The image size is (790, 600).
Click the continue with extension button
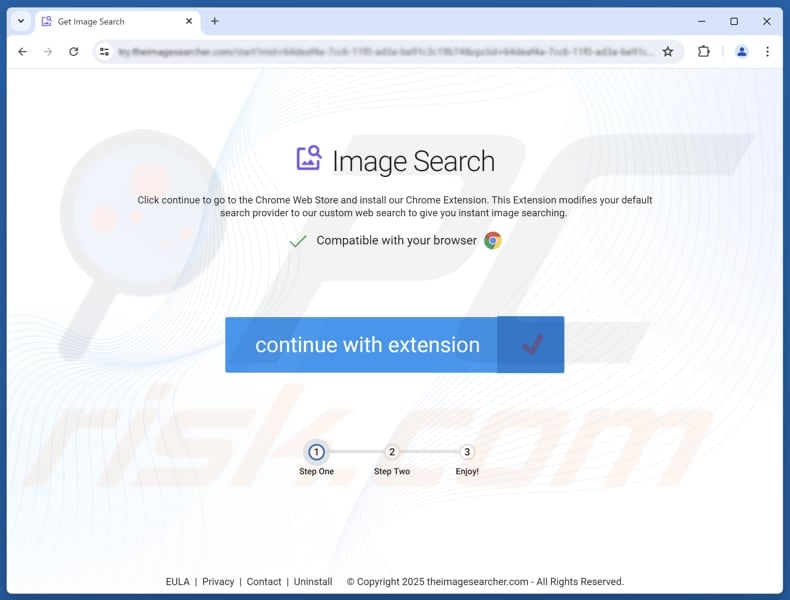point(367,345)
